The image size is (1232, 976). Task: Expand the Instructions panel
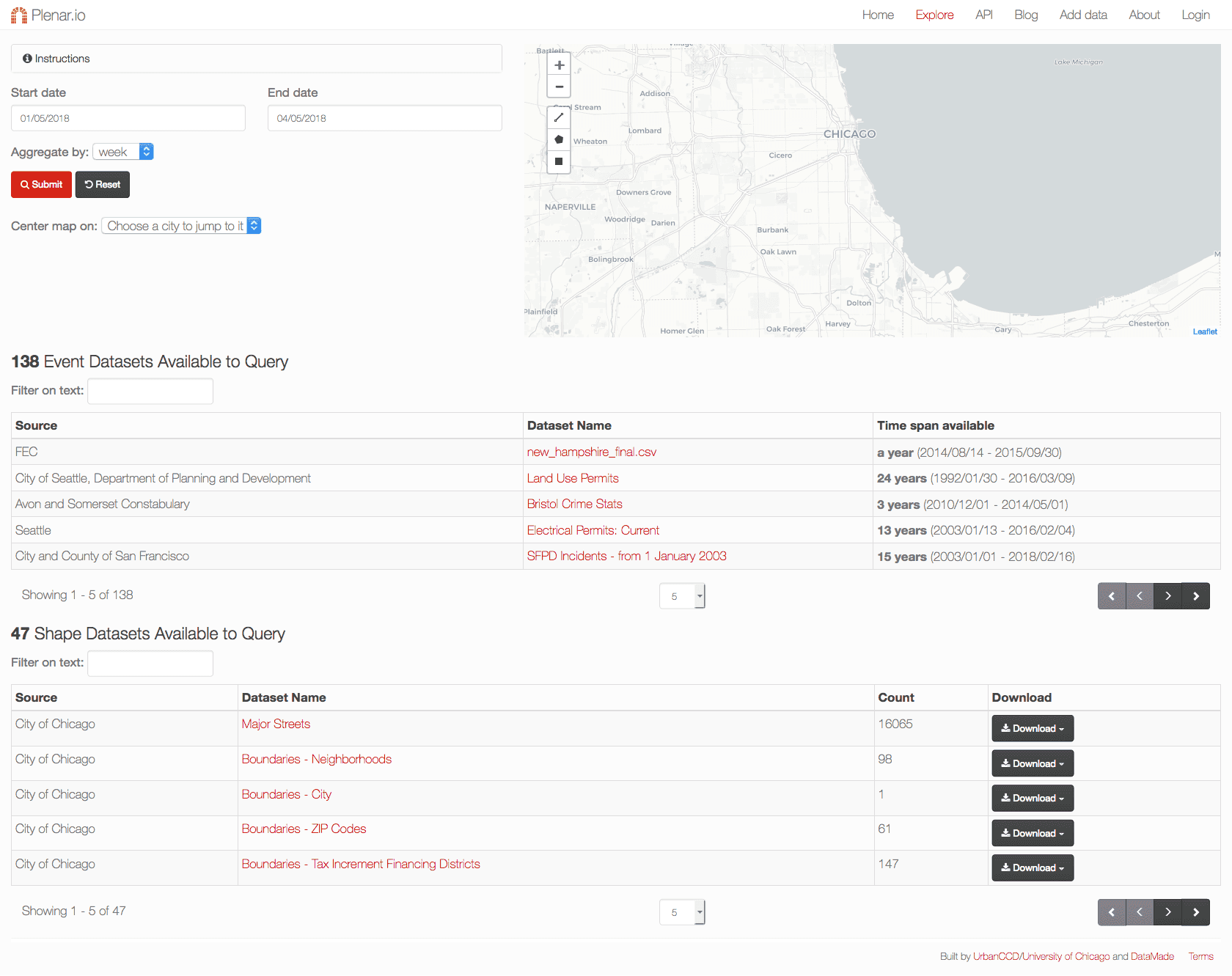coord(257,59)
